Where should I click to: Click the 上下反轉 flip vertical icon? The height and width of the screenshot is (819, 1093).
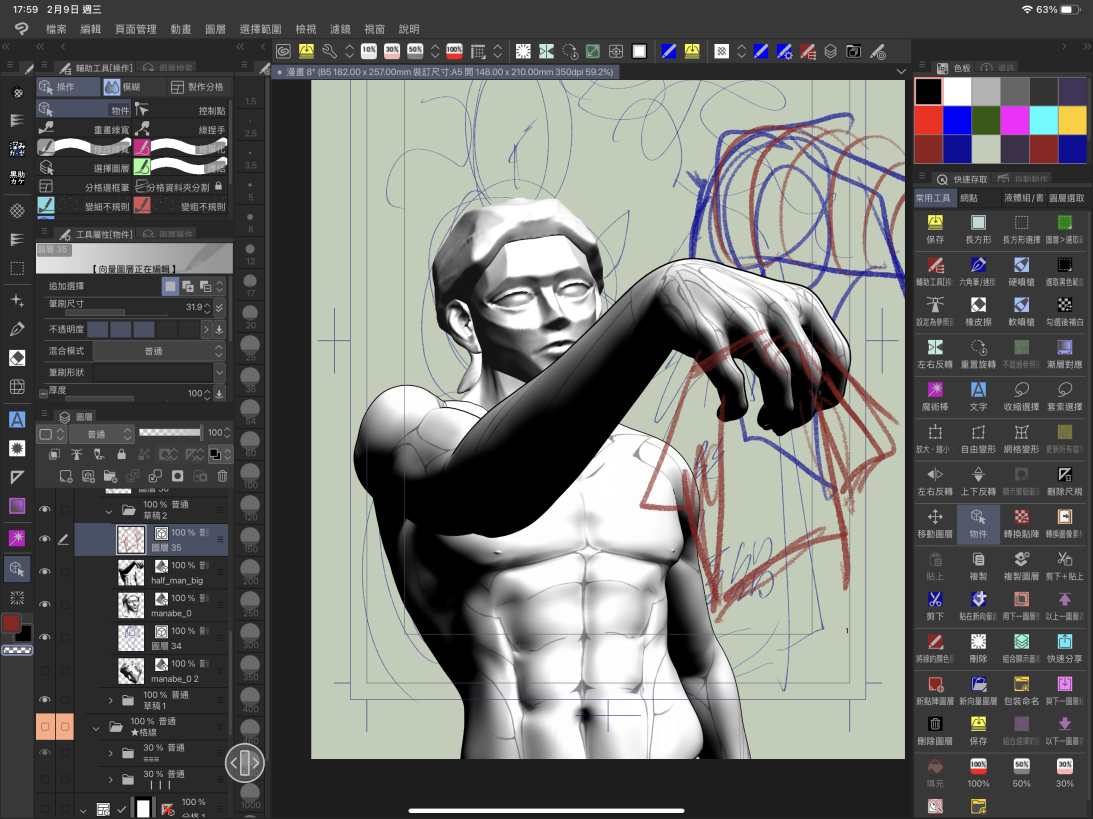pos(978,475)
